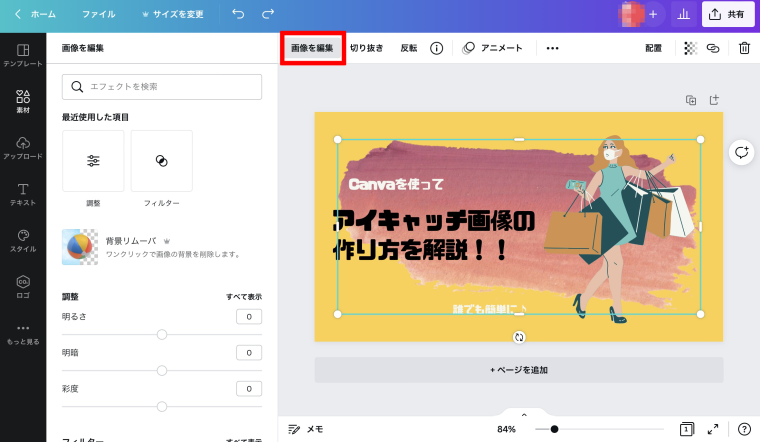Select the 明暗 value box
The width and height of the screenshot is (760, 442).
click(x=249, y=353)
